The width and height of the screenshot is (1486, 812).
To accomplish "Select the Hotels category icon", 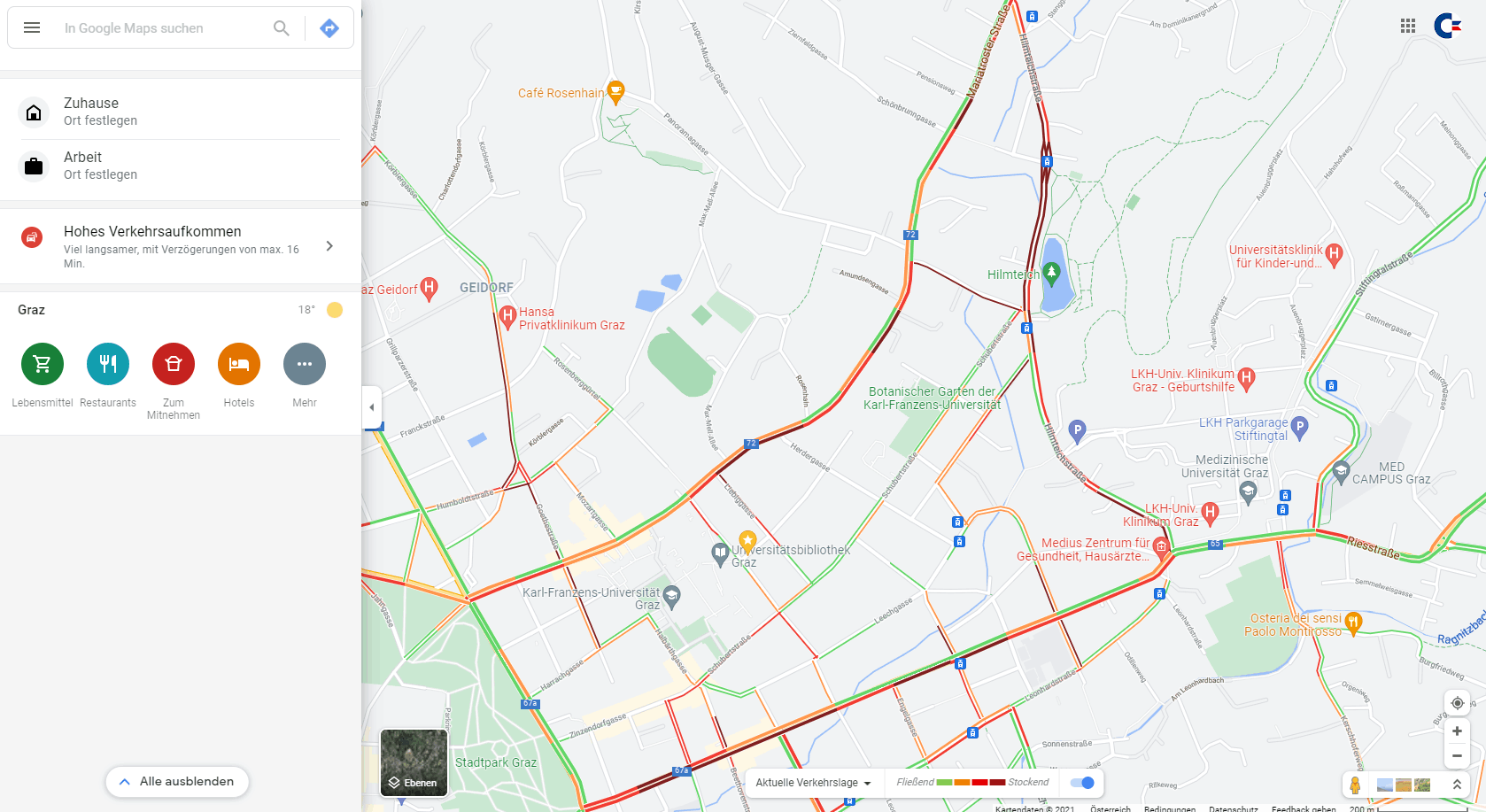I will pos(239,364).
